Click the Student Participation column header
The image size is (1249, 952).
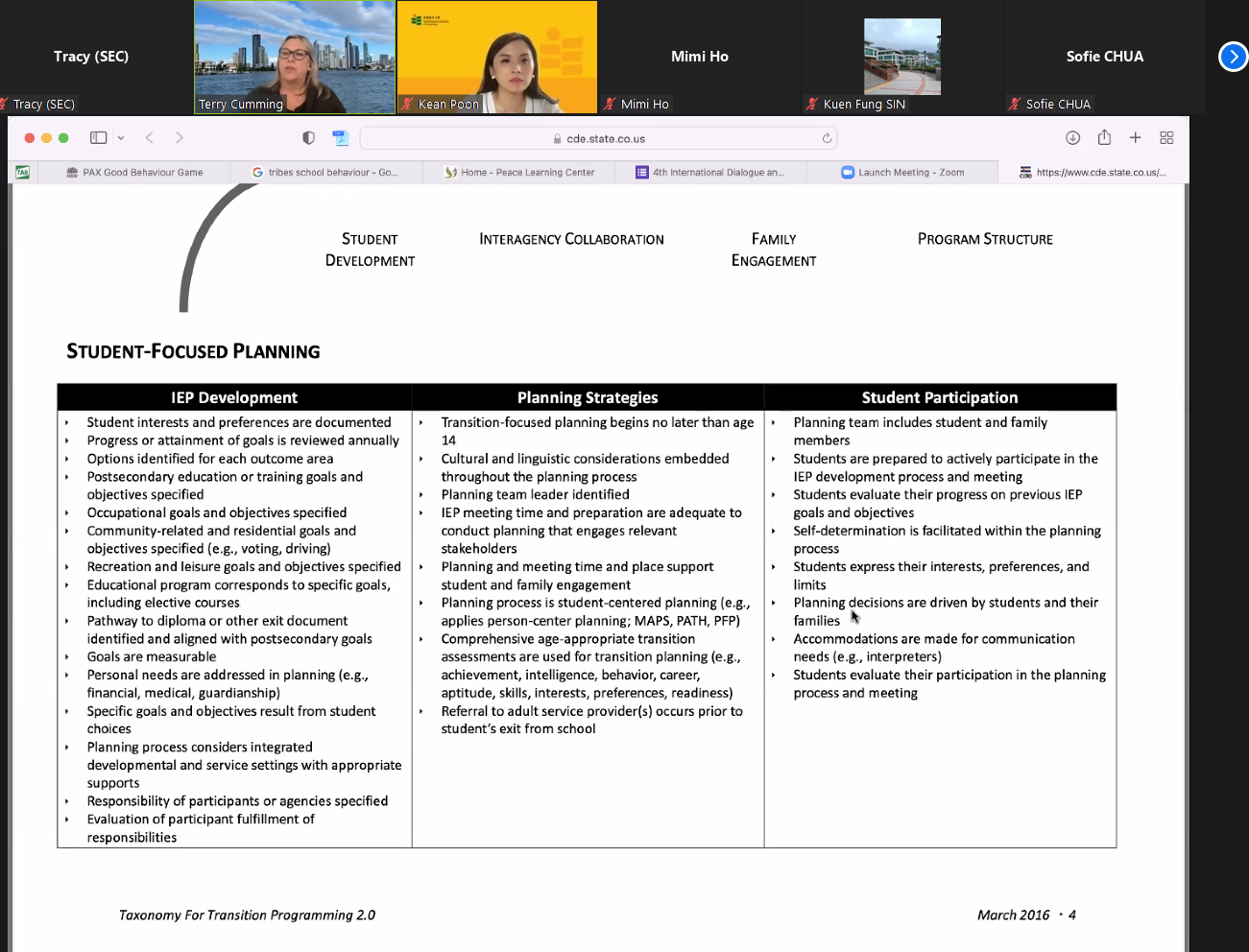(940, 397)
